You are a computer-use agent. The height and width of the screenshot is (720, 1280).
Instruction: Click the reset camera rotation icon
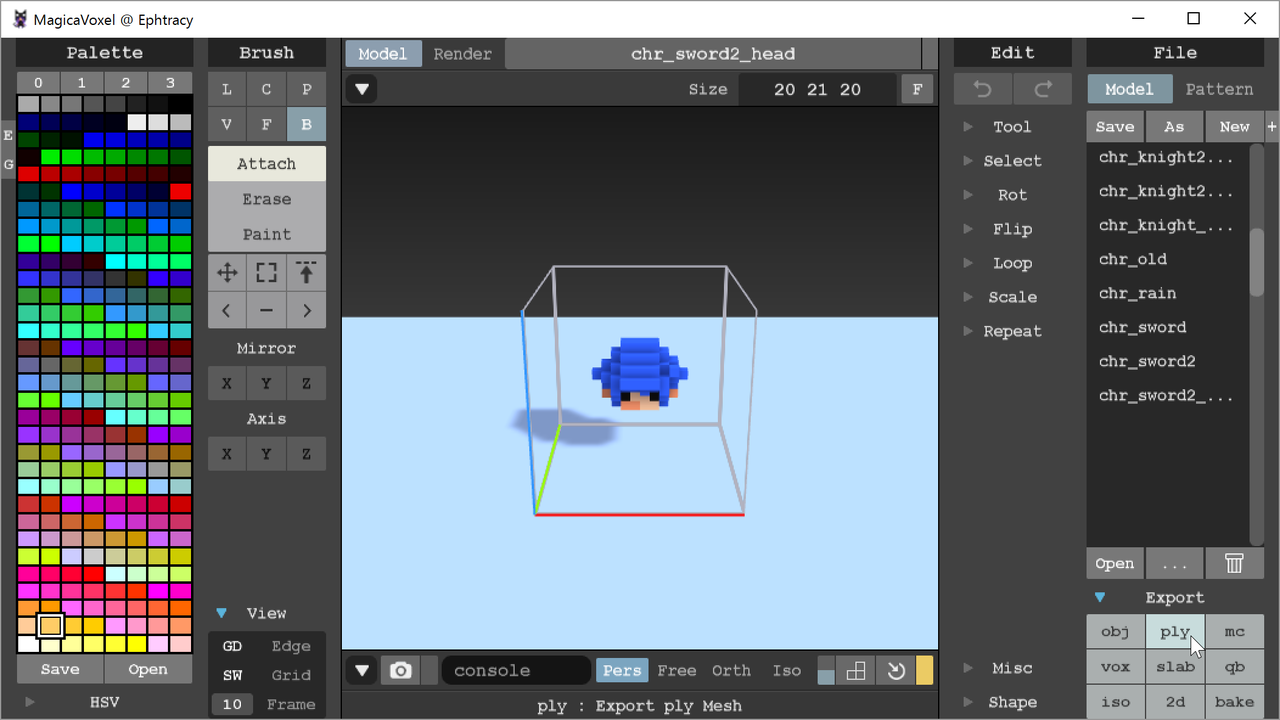896,671
